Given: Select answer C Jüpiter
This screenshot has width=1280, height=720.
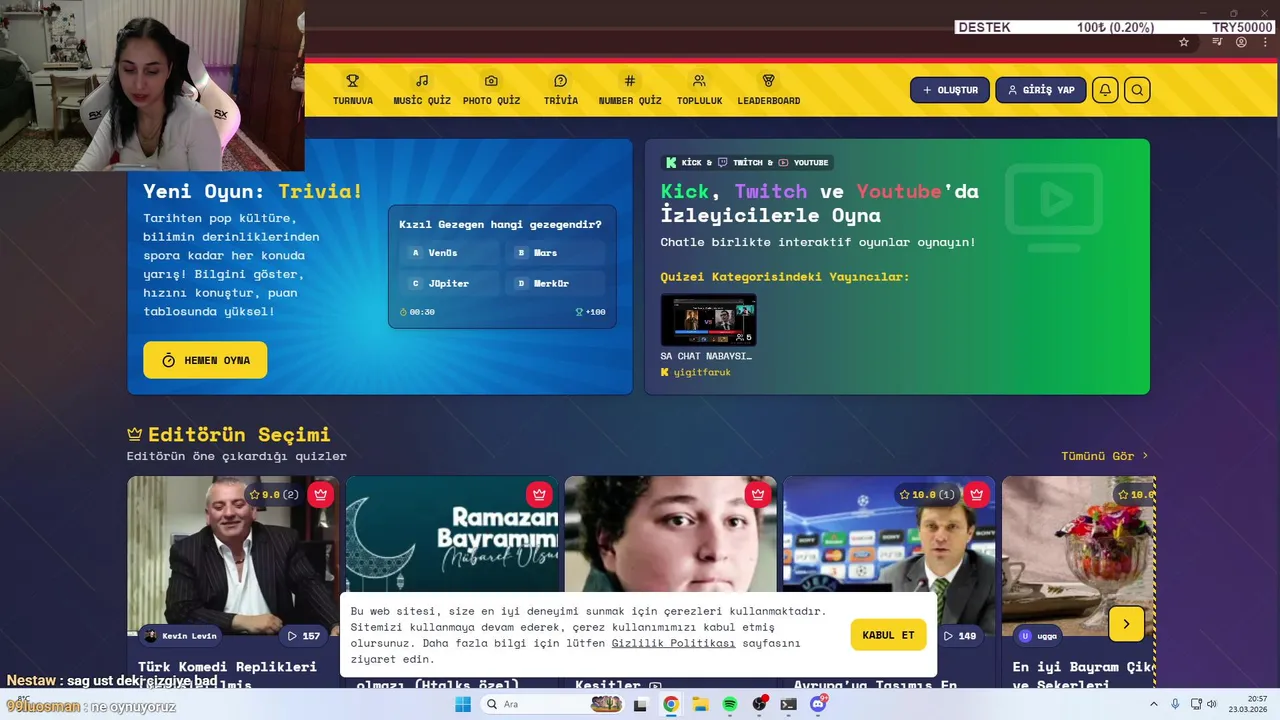Looking at the screenshot, I should tap(451, 284).
